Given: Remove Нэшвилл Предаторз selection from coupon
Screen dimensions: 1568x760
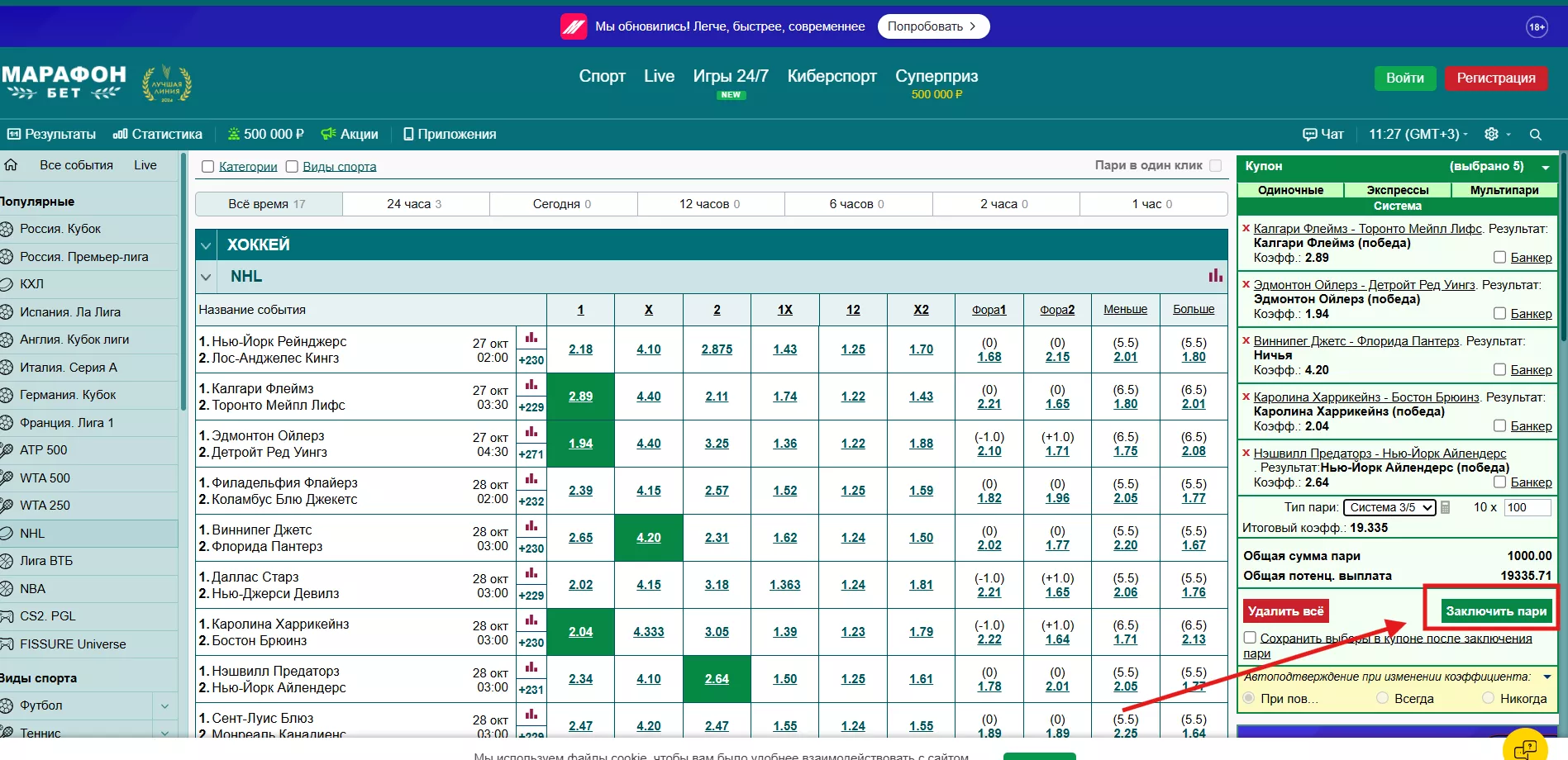Looking at the screenshot, I should coord(1246,453).
